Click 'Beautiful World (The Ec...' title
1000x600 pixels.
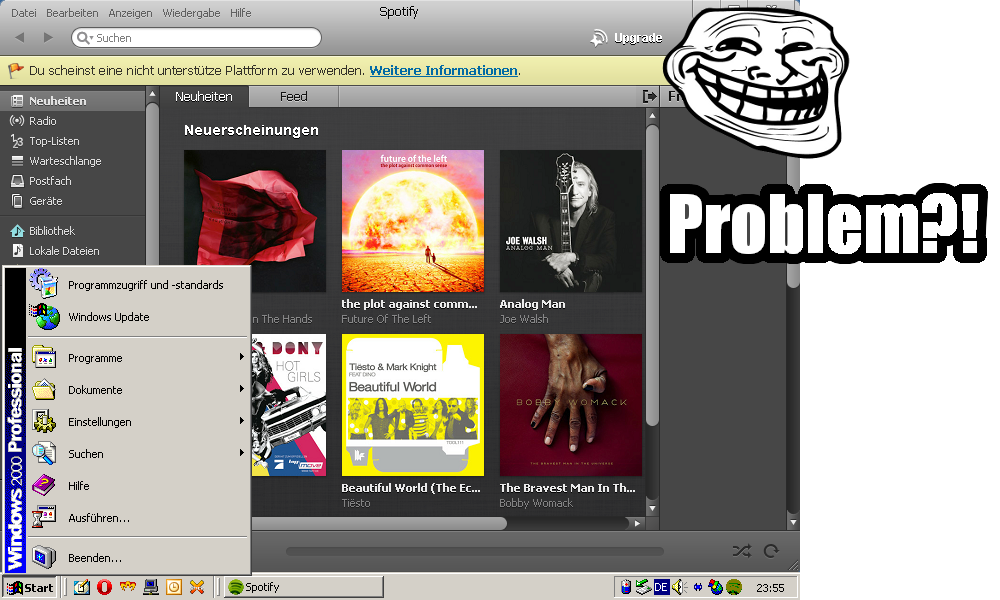point(411,488)
